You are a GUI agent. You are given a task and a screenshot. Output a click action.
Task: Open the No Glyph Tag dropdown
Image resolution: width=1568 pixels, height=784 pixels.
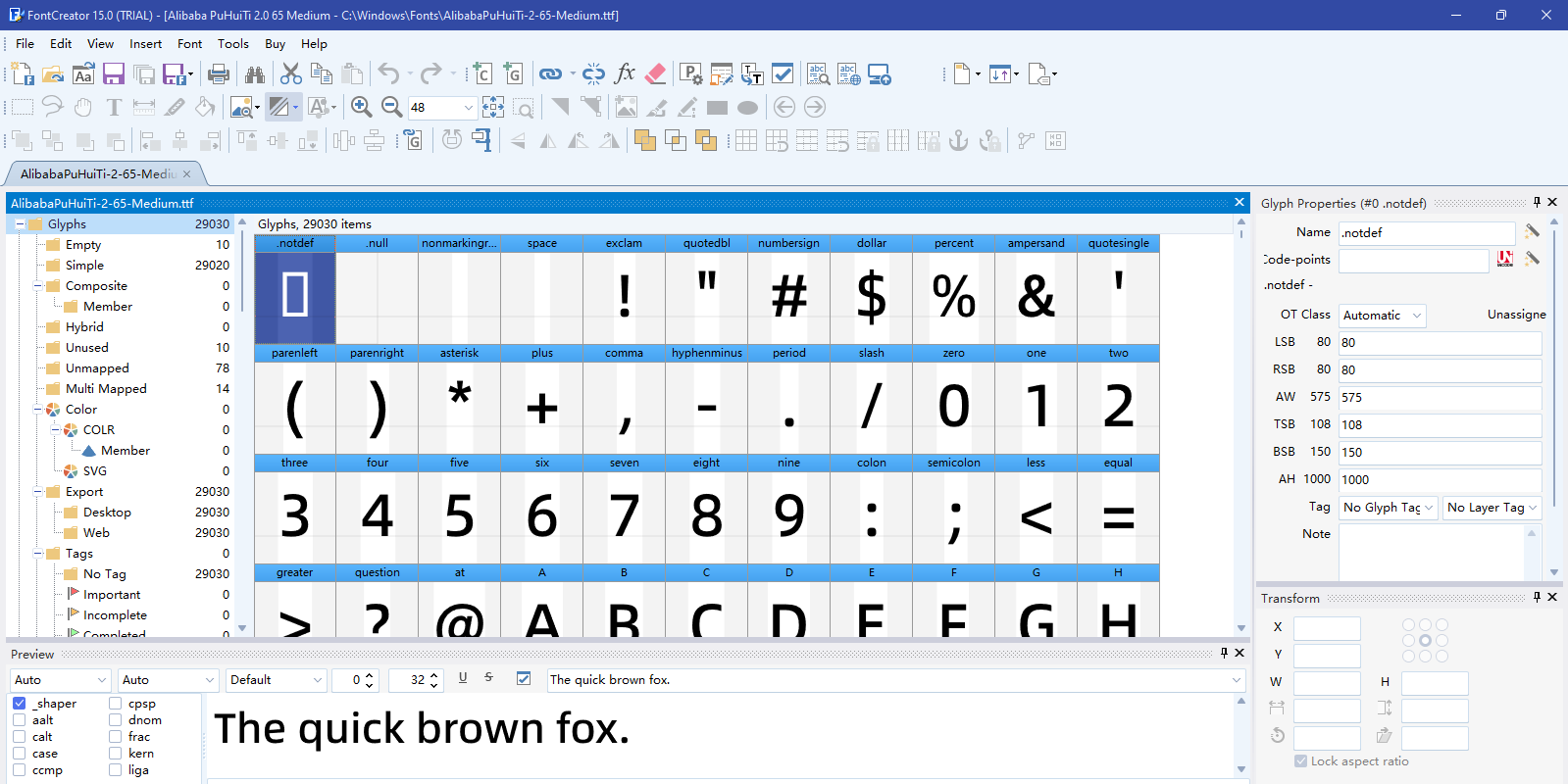pos(1389,508)
